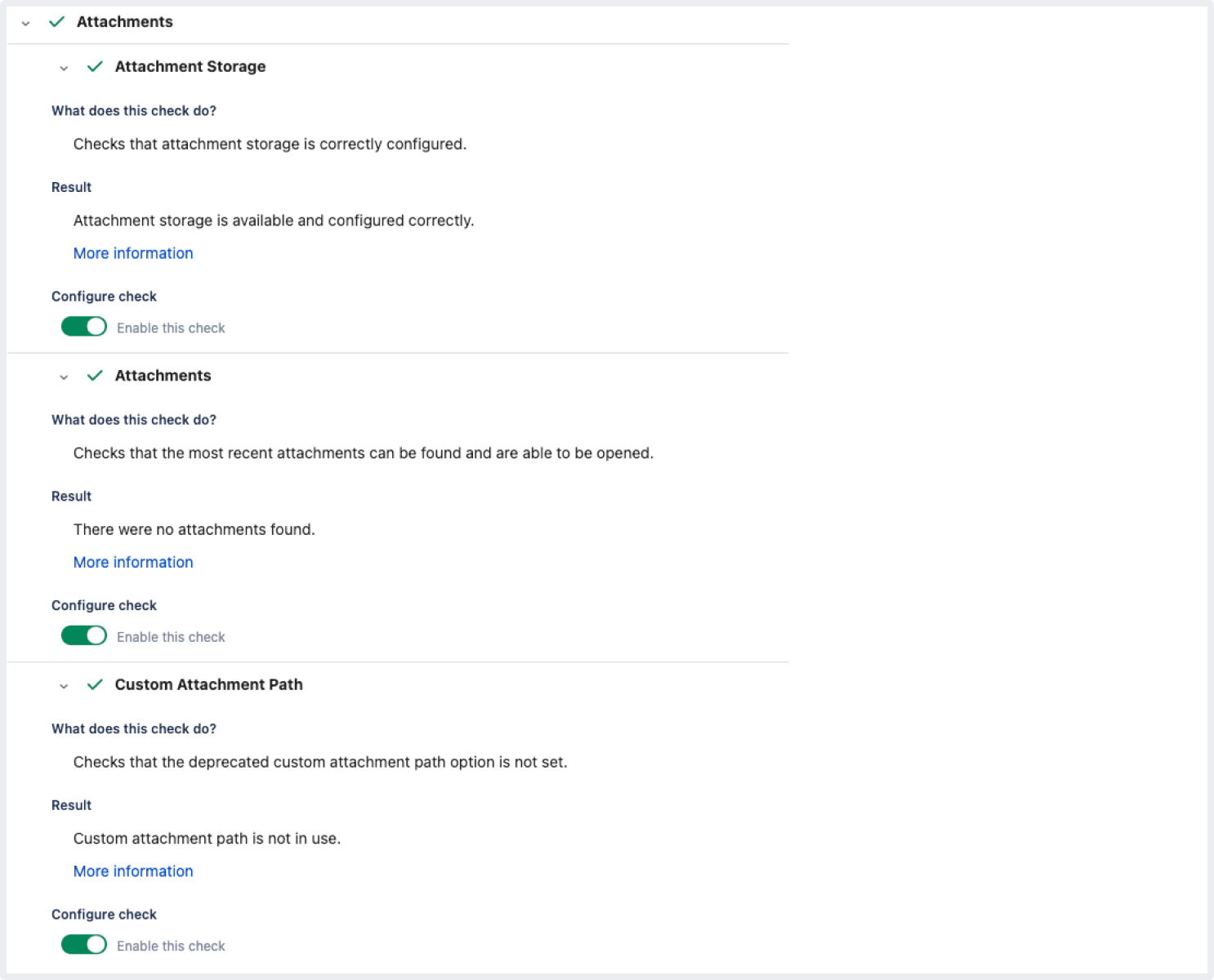The height and width of the screenshot is (980, 1214).
Task: Open More information under 'no attachments found'
Action: click(x=133, y=562)
